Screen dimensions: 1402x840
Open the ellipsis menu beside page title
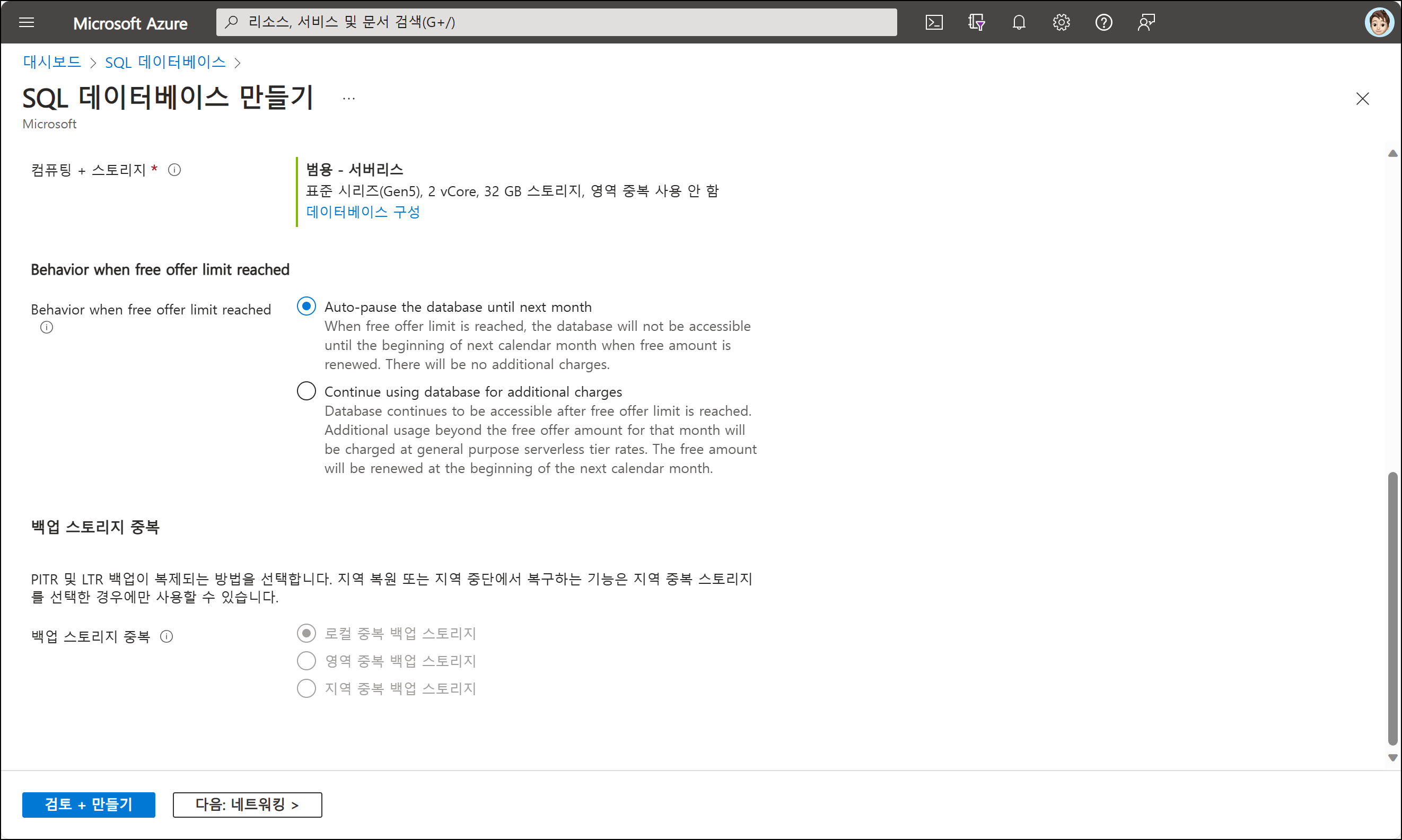click(x=349, y=99)
